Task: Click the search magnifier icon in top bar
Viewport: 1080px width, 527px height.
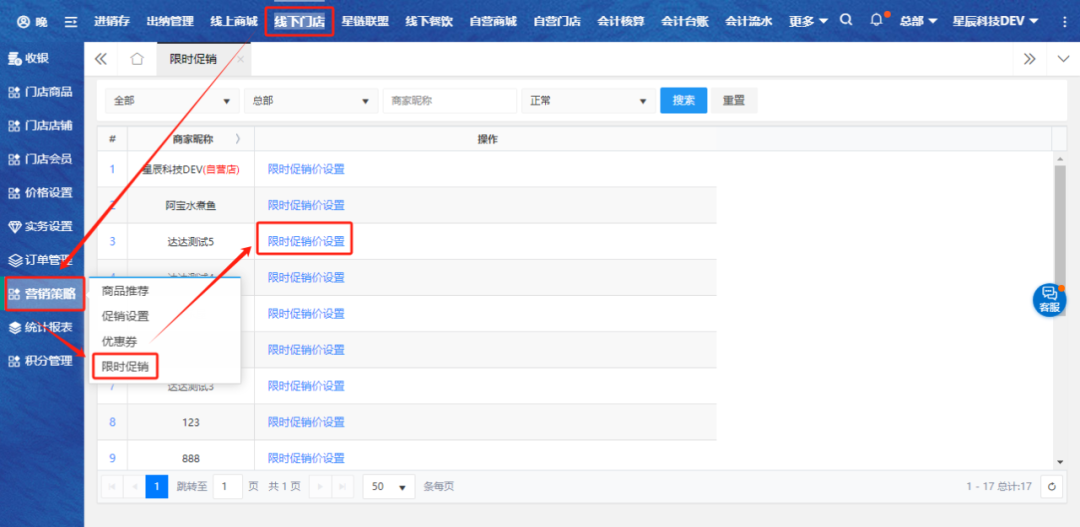Action: (846, 20)
